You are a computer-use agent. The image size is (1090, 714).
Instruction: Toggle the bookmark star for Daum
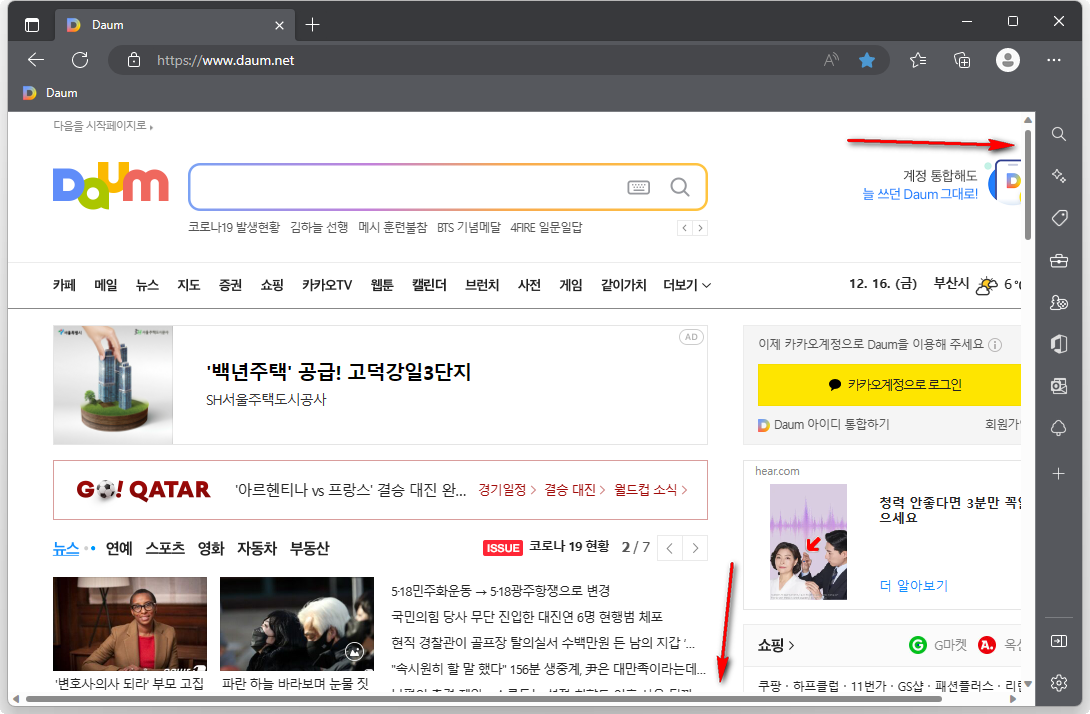pos(866,59)
